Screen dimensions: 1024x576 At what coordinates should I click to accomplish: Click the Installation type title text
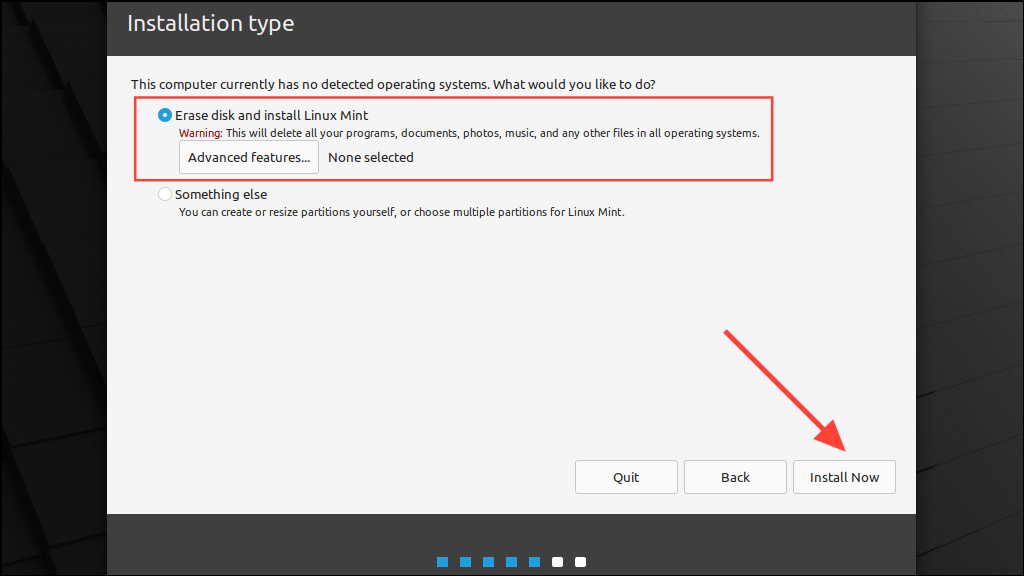210,23
